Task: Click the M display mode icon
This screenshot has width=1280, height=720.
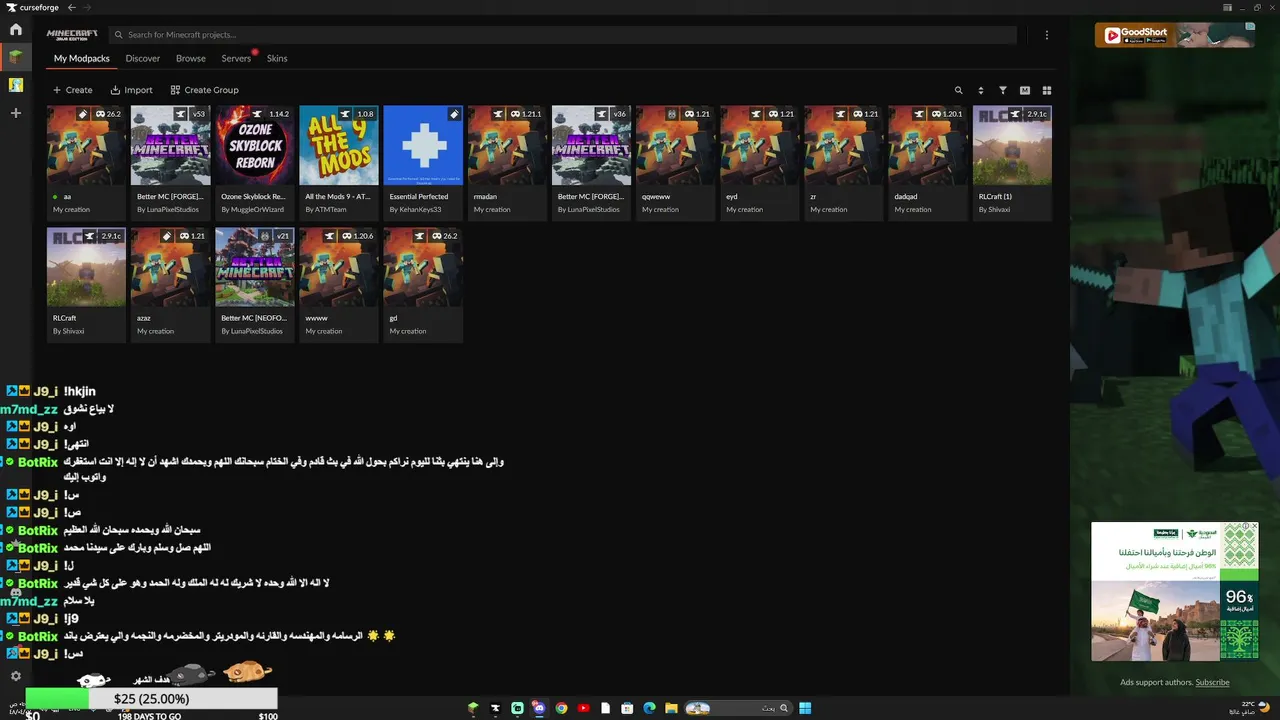Action: coord(1025,90)
